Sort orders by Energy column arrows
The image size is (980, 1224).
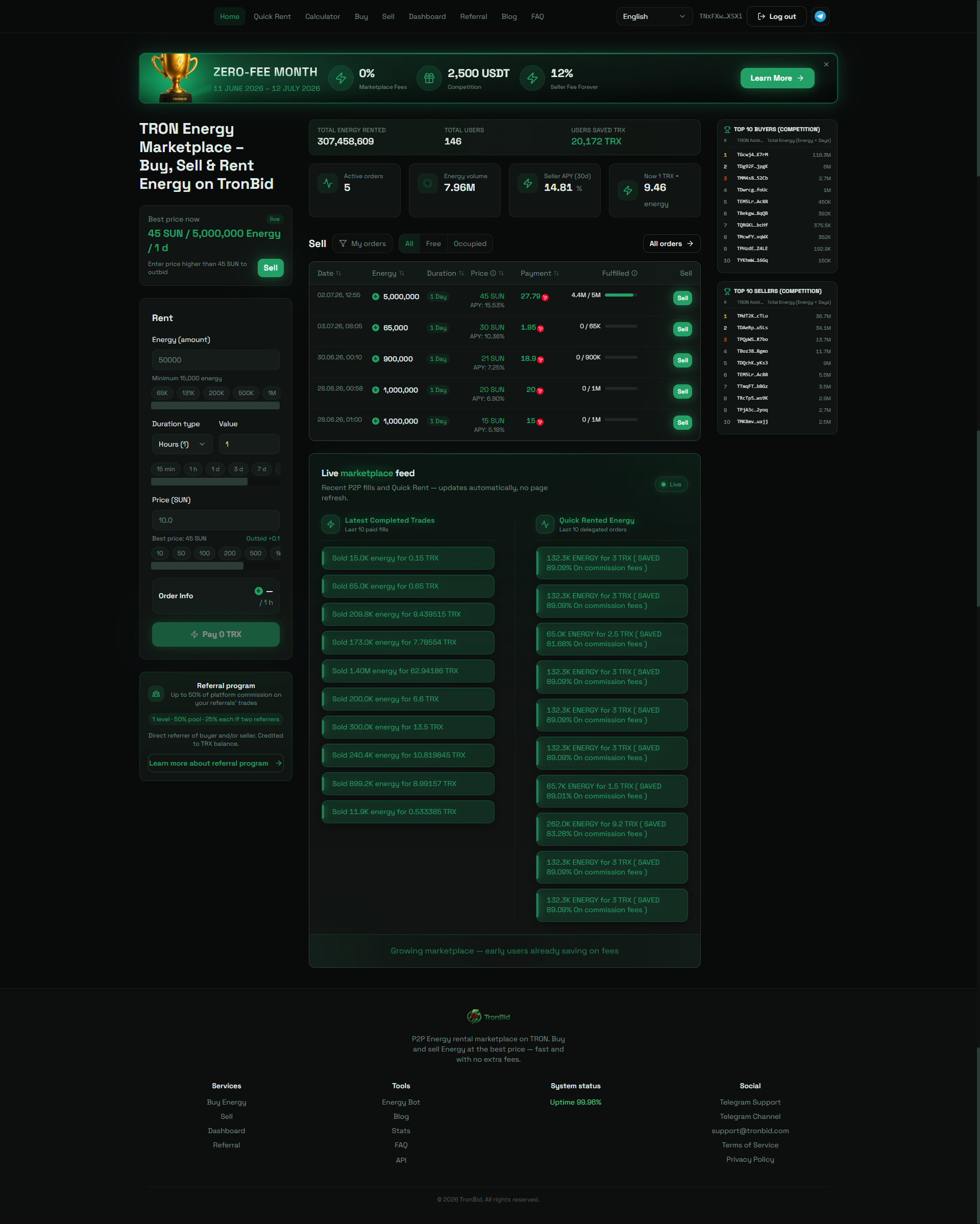pyautogui.click(x=401, y=274)
